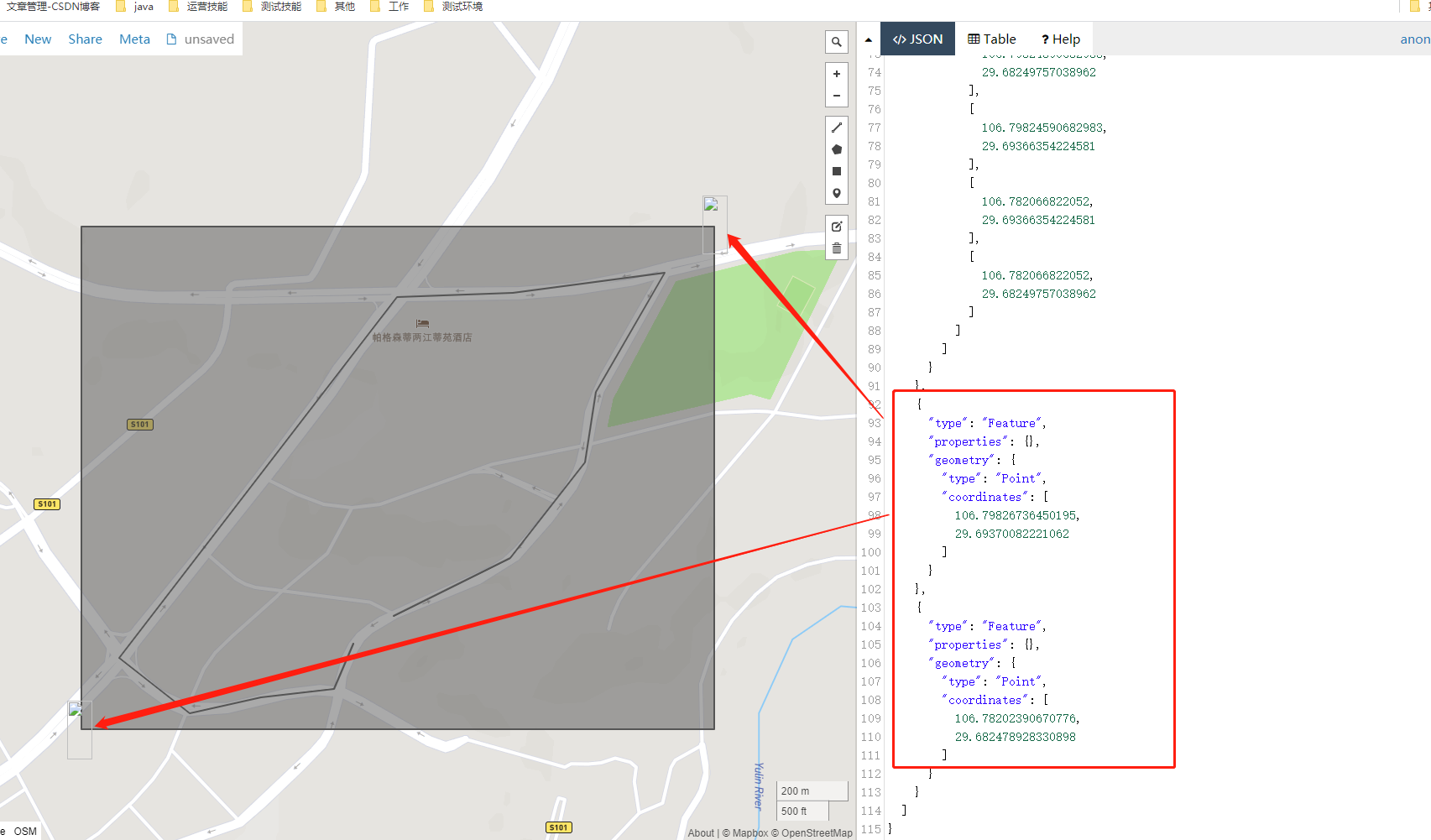Zoom in using the plus icon
Image resolution: width=1431 pixels, height=840 pixels.
[836, 74]
